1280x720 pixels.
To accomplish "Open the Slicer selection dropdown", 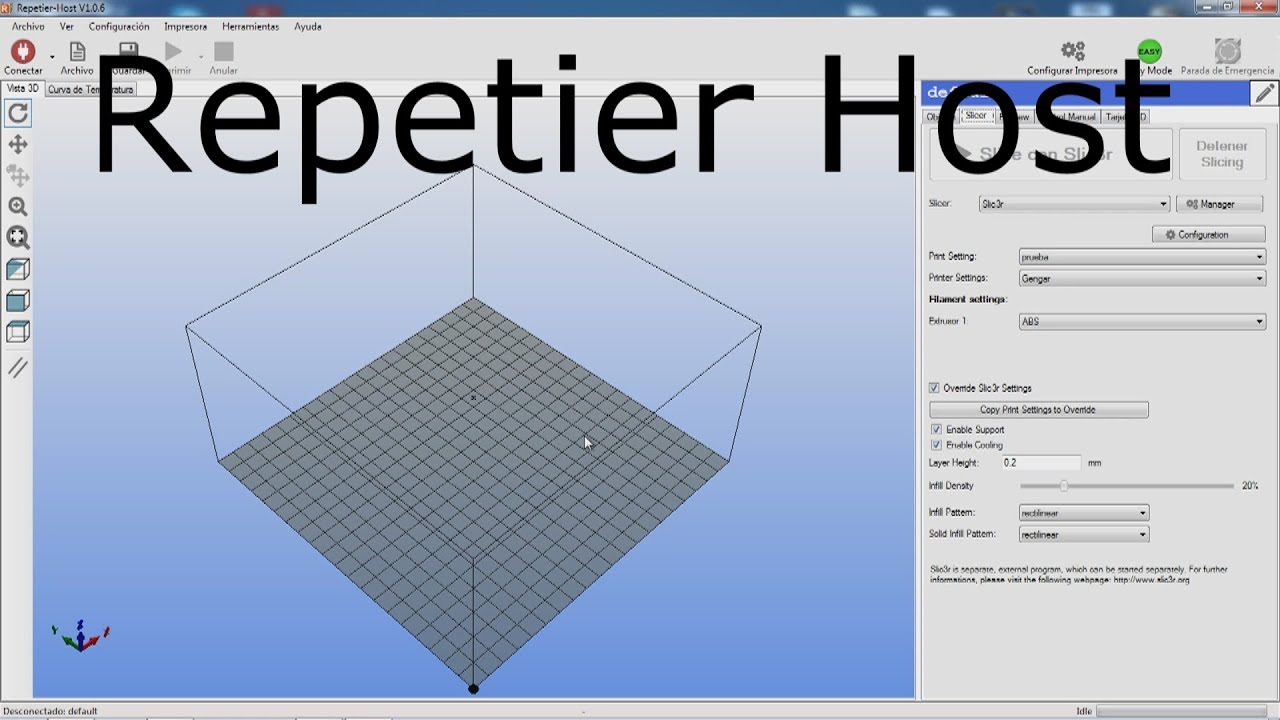I will pos(1074,204).
